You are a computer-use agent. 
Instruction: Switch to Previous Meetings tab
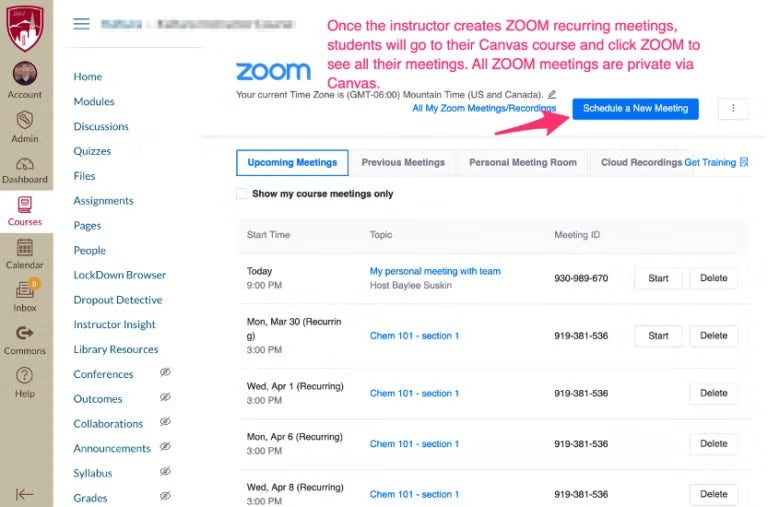tap(403, 163)
